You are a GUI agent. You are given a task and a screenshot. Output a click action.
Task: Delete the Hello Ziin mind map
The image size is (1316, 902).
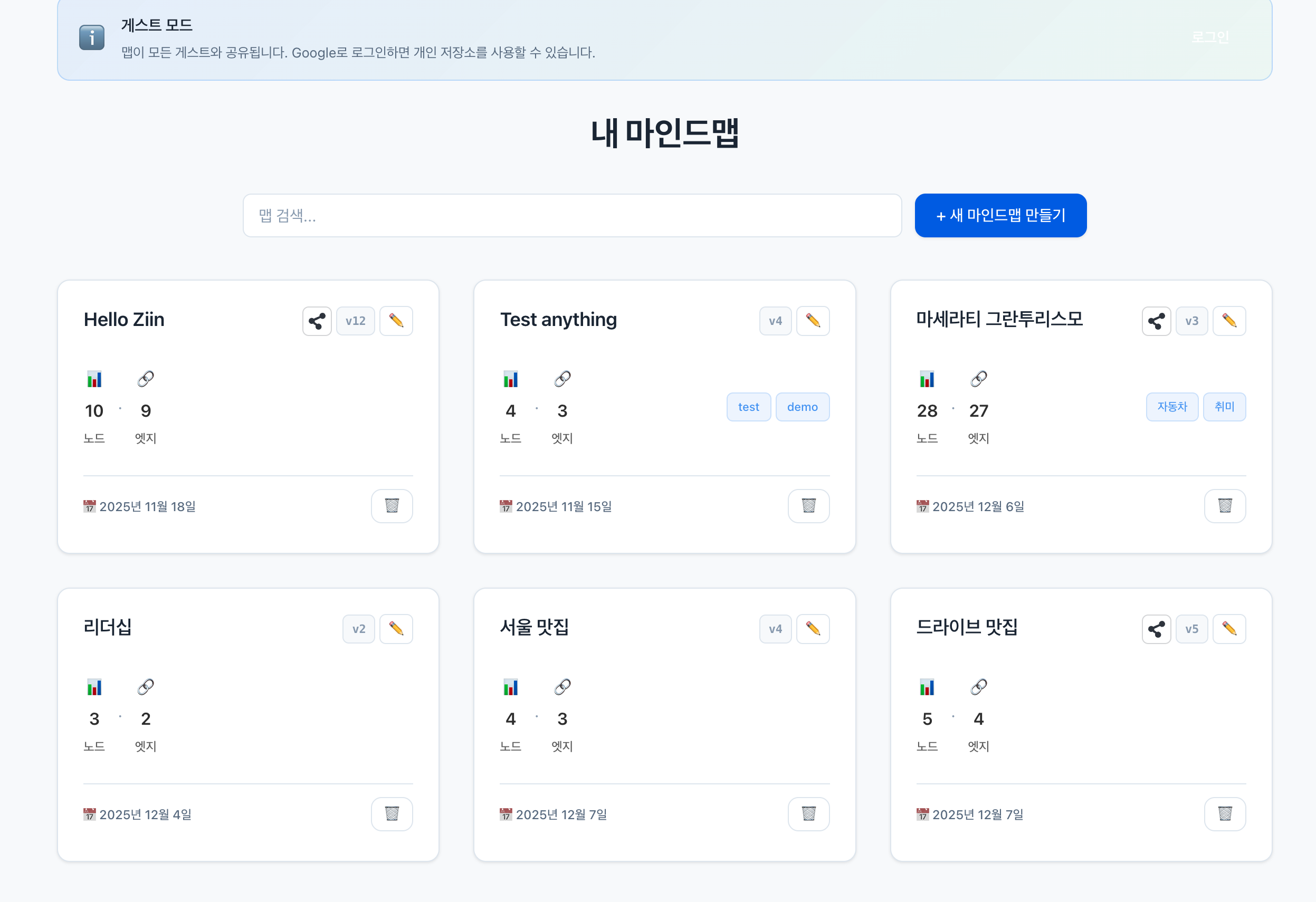pos(392,506)
